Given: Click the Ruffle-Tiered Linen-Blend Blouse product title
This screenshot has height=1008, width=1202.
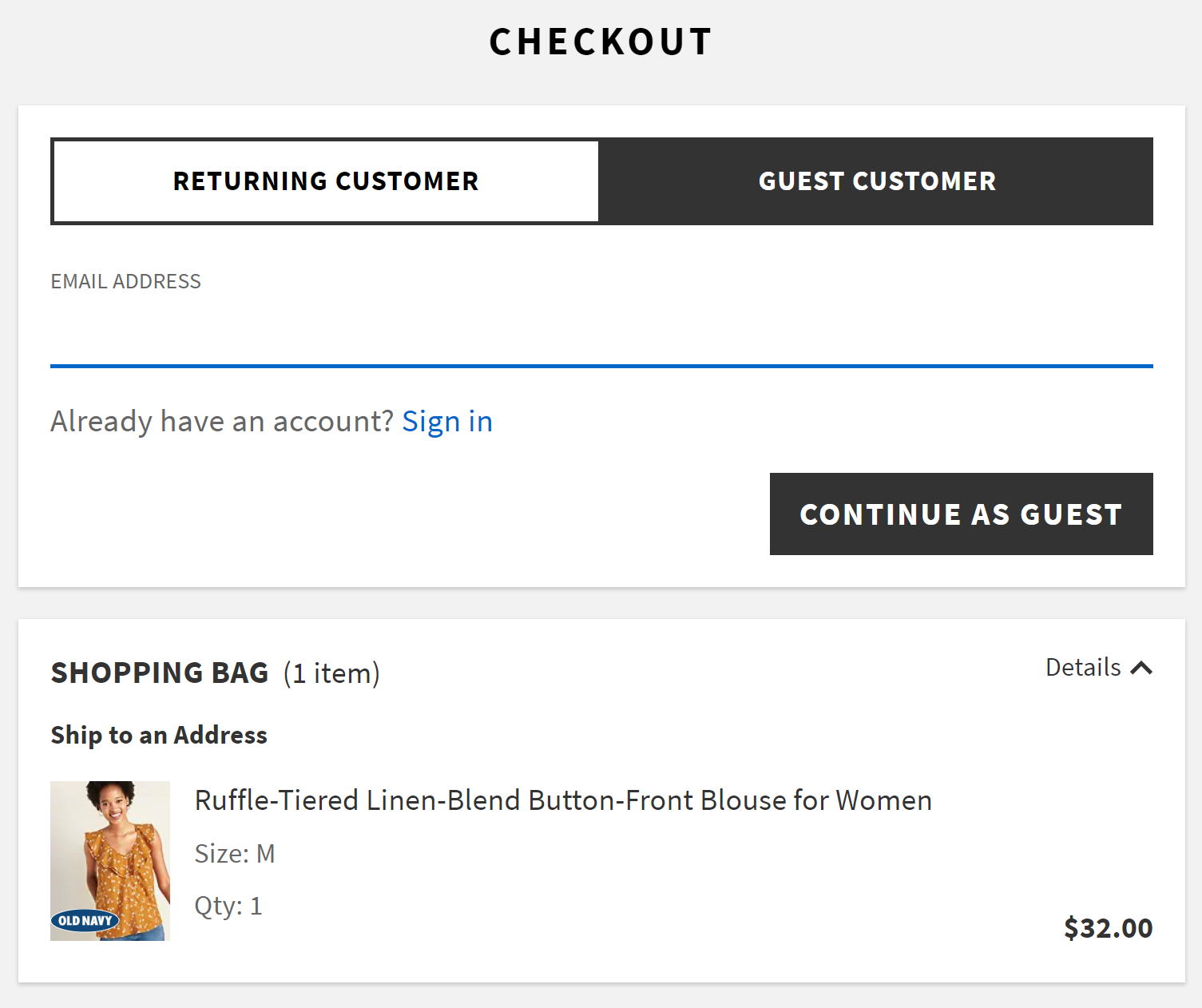Looking at the screenshot, I should [563, 800].
